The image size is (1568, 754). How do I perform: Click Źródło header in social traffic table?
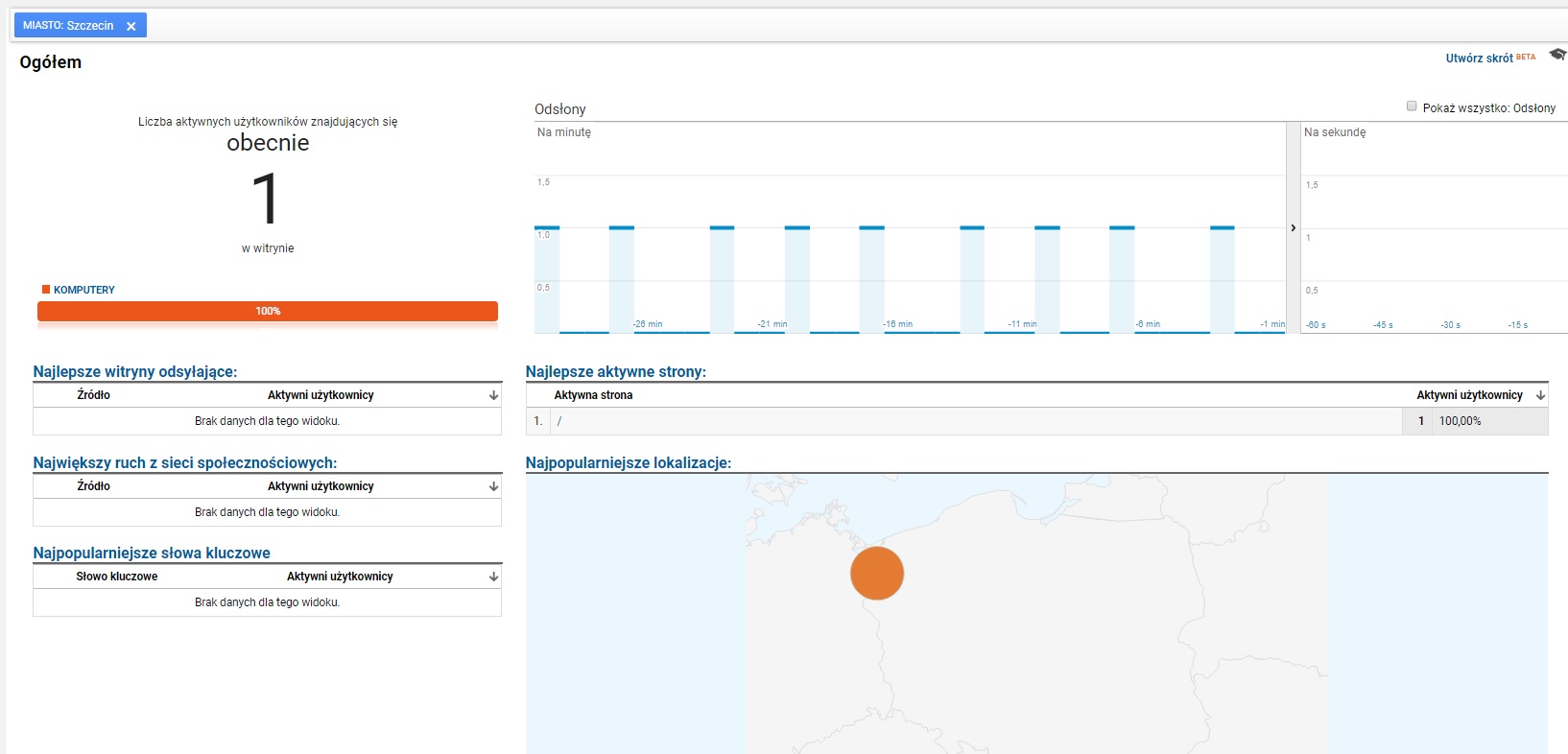point(94,486)
